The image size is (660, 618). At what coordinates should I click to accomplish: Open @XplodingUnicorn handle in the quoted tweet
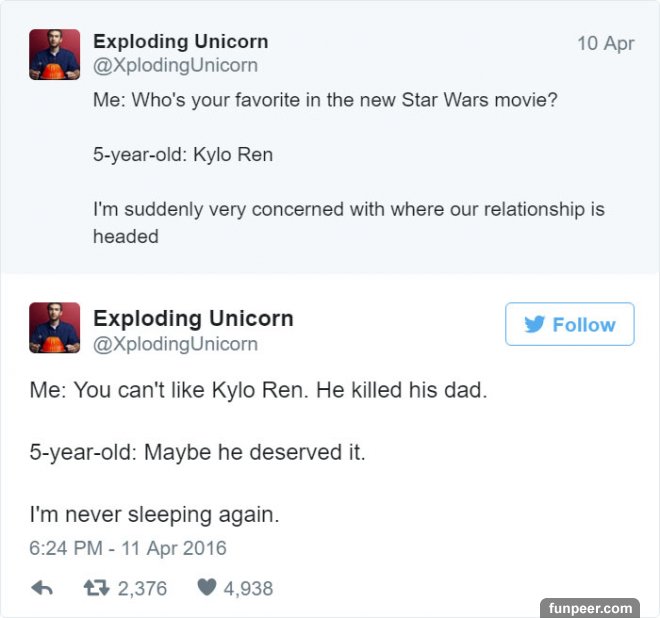pyautogui.click(x=175, y=65)
